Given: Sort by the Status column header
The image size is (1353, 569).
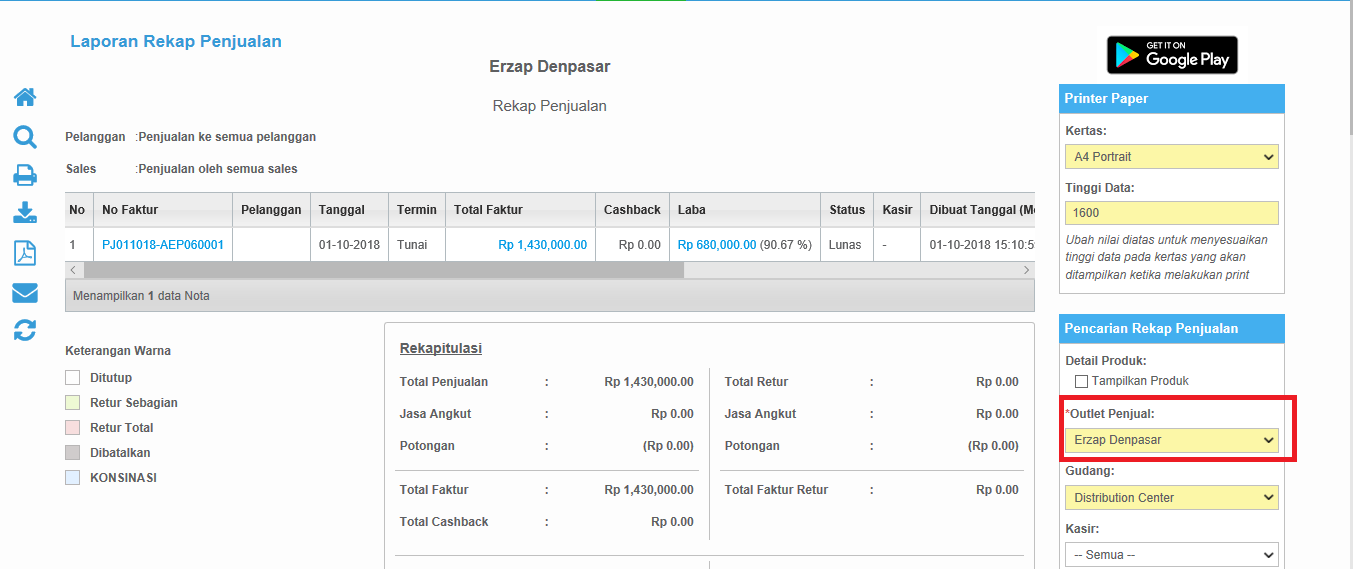Looking at the screenshot, I should 847,210.
